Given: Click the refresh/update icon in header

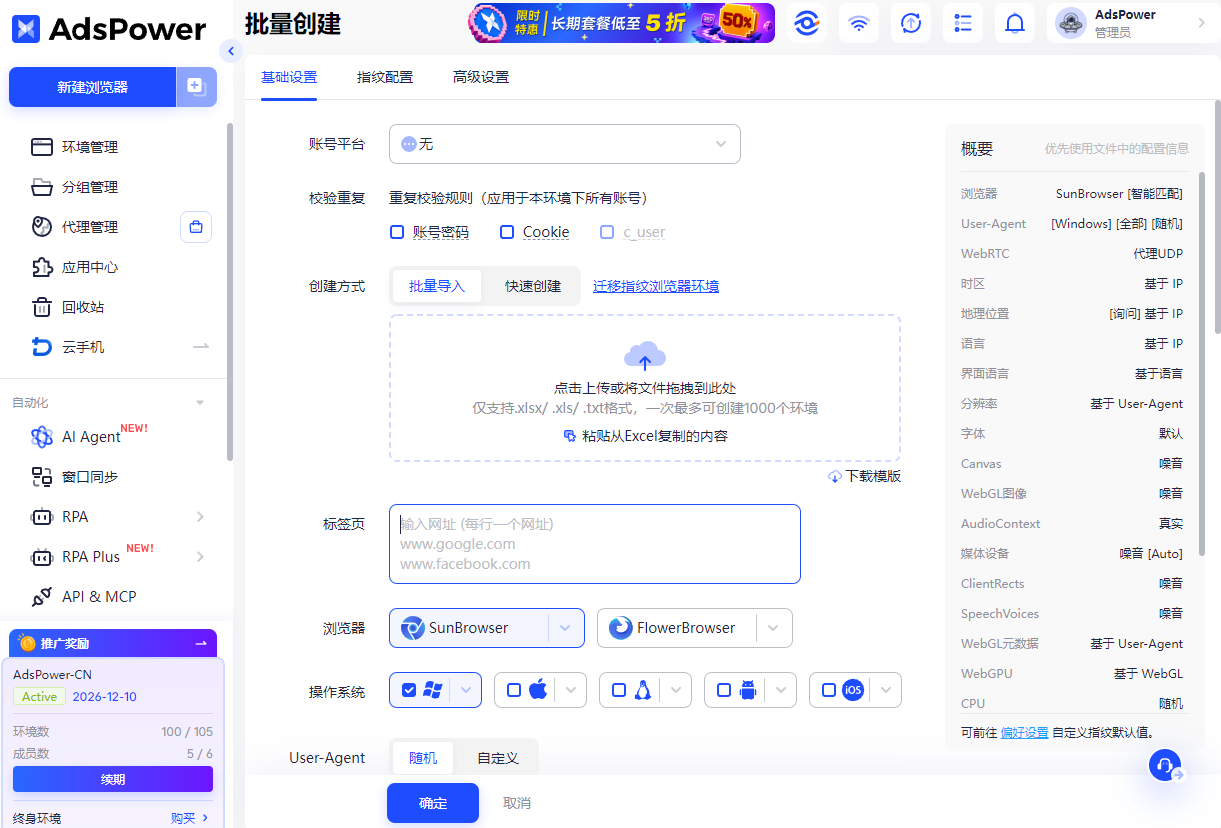Looking at the screenshot, I should [x=911, y=23].
